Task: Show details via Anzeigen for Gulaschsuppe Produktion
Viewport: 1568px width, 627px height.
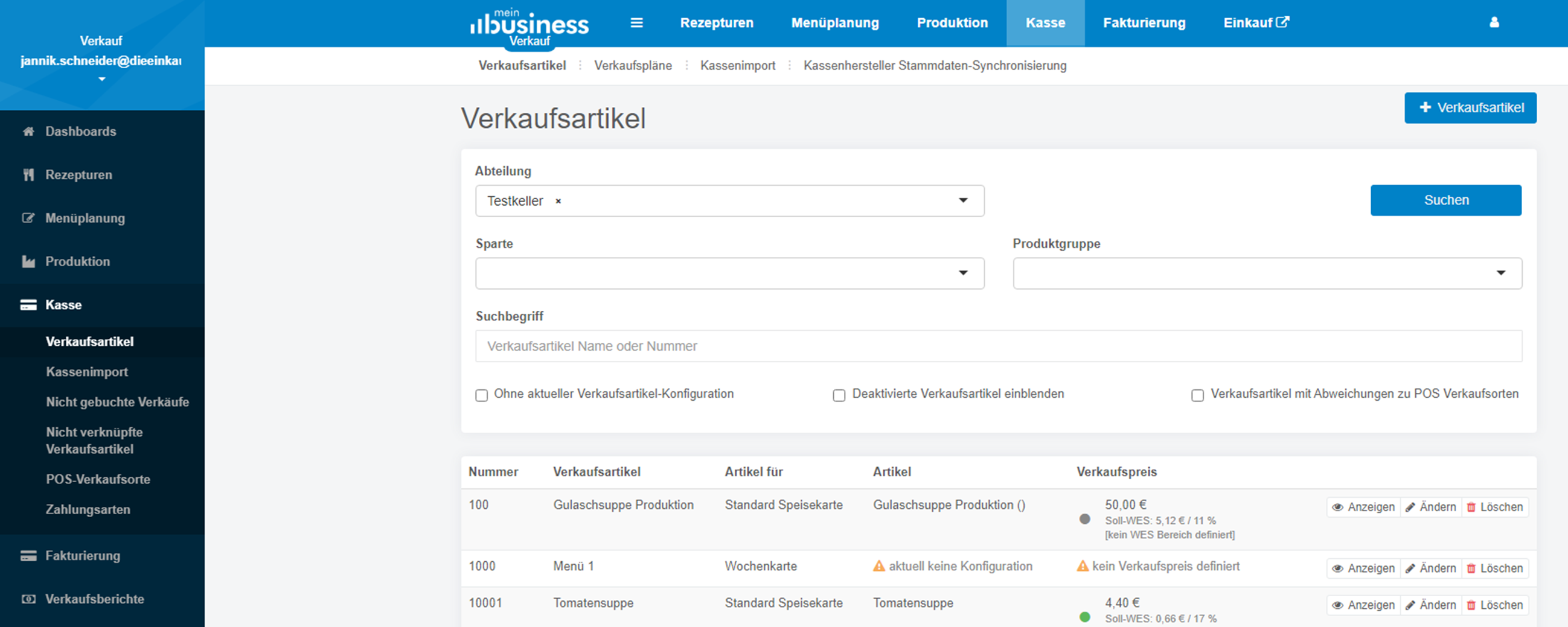Action: pyautogui.click(x=1363, y=507)
